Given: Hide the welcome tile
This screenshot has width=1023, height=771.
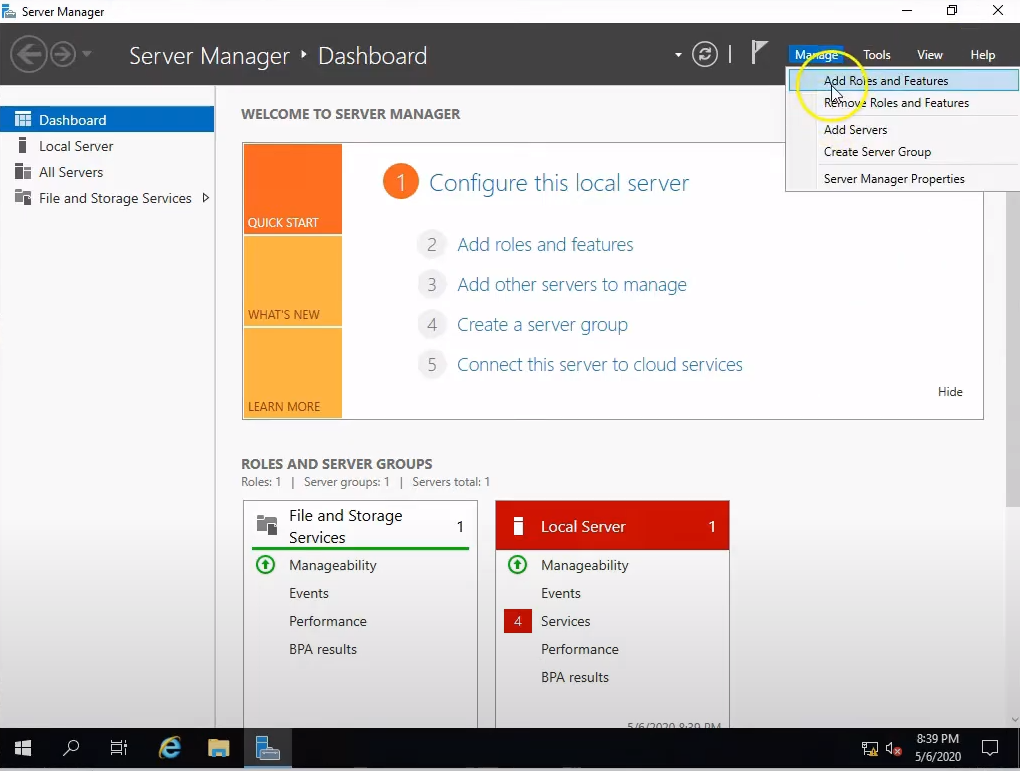Looking at the screenshot, I should coord(950,391).
